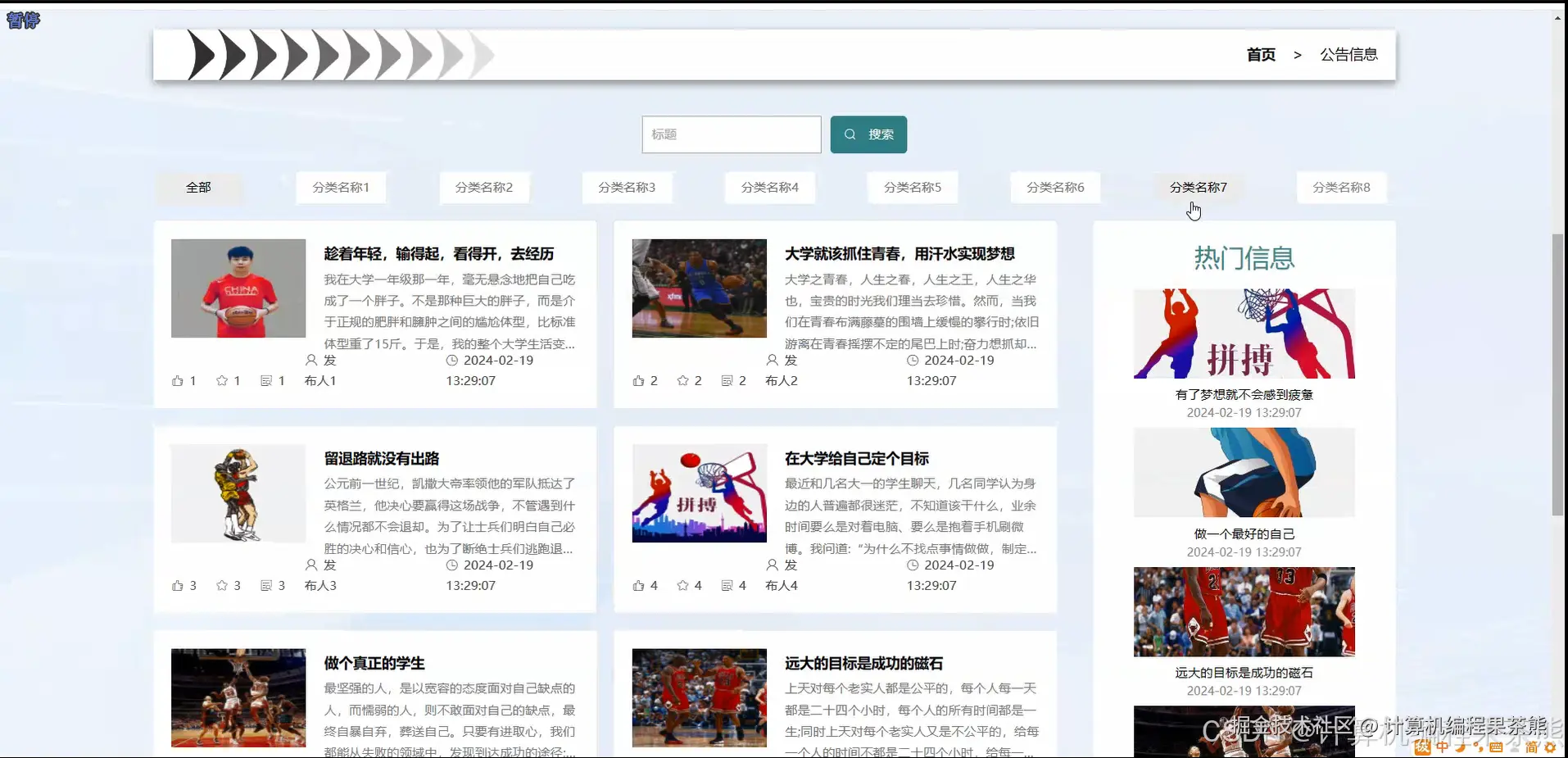Screen dimensions: 1568x758
Task: Click 做个真正的学生 card game photo
Action: [x=238, y=698]
